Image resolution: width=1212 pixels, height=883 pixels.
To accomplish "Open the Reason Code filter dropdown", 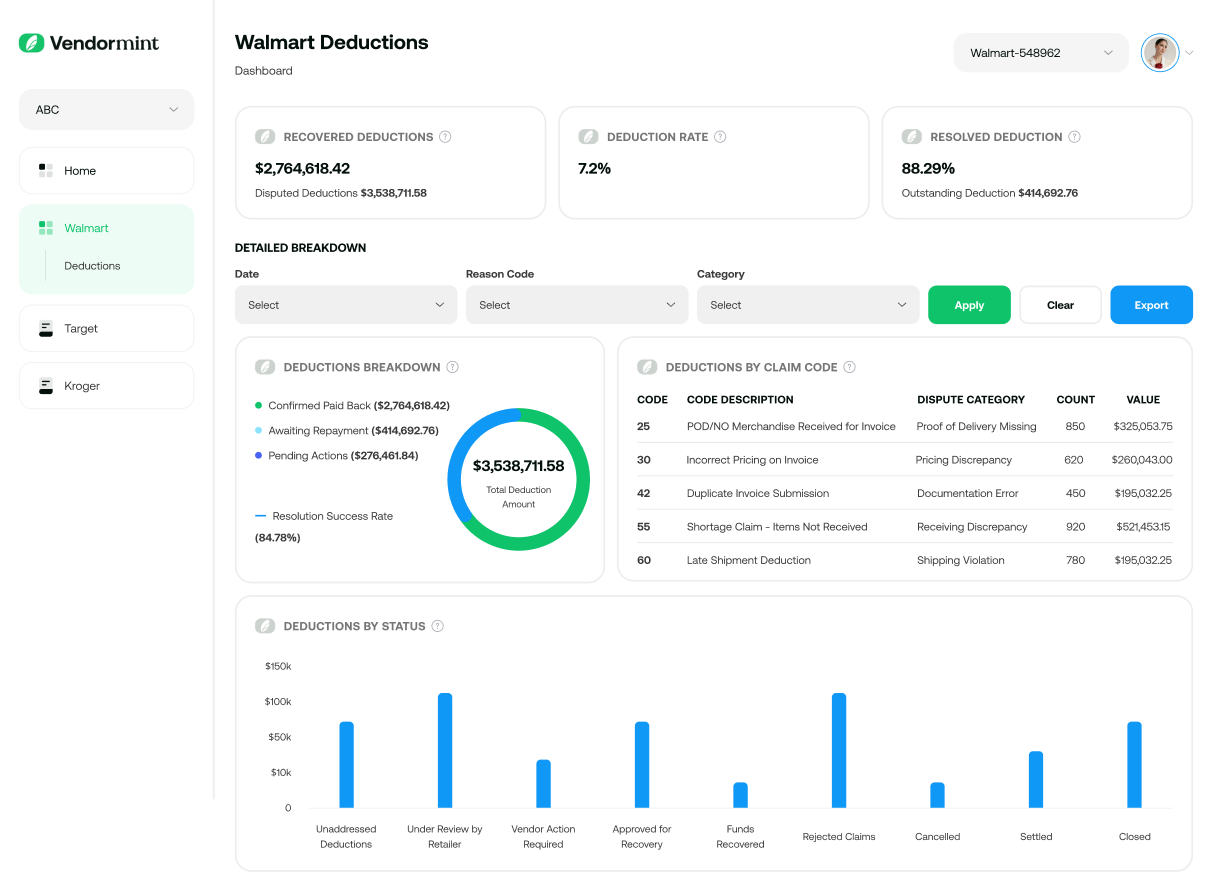I will point(577,305).
